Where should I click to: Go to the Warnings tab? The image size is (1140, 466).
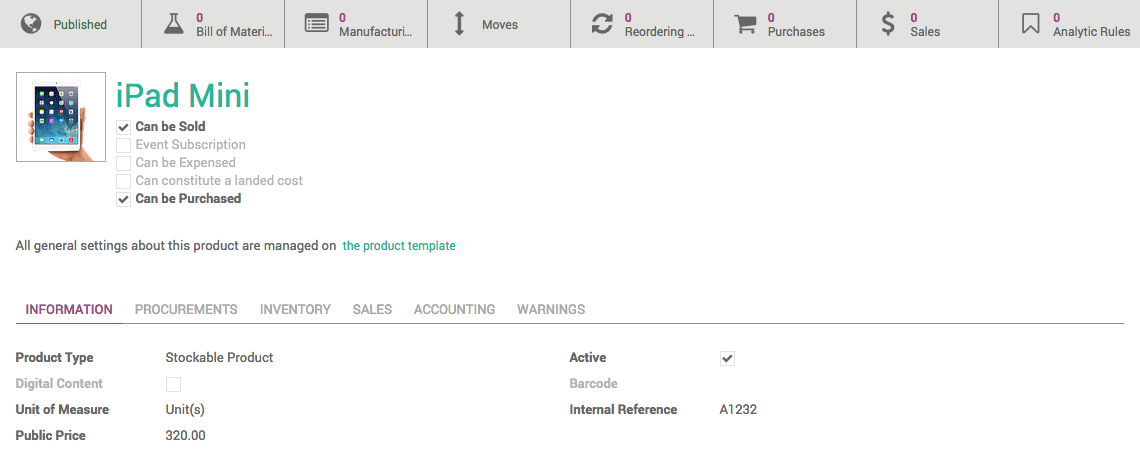(x=551, y=310)
